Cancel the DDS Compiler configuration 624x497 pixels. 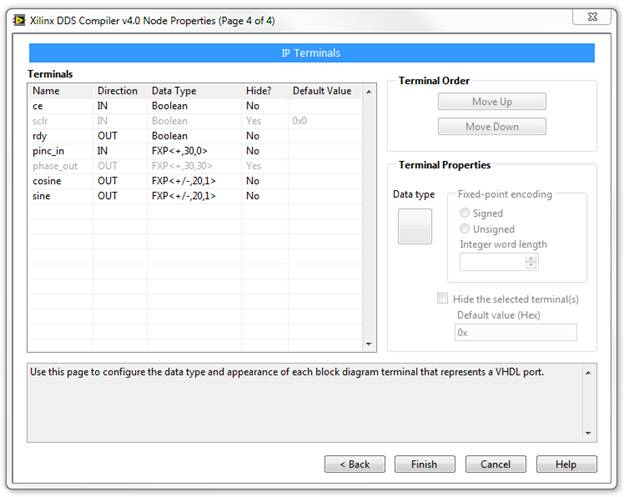click(496, 464)
